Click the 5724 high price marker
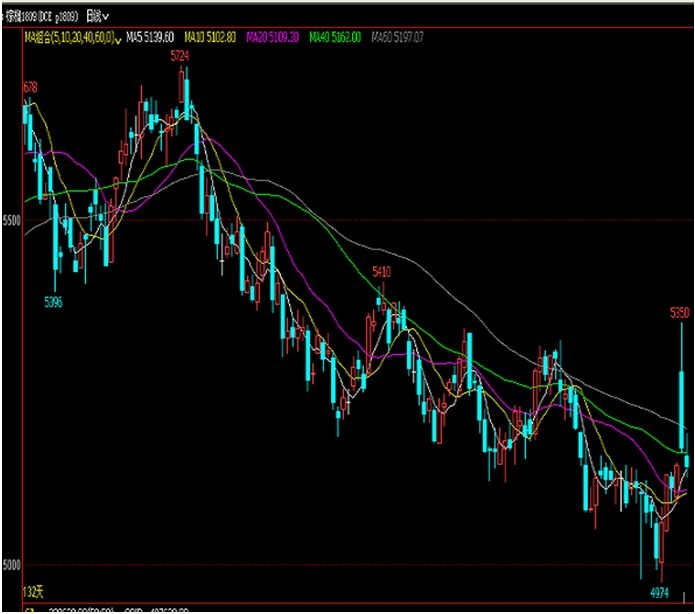 click(x=180, y=55)
